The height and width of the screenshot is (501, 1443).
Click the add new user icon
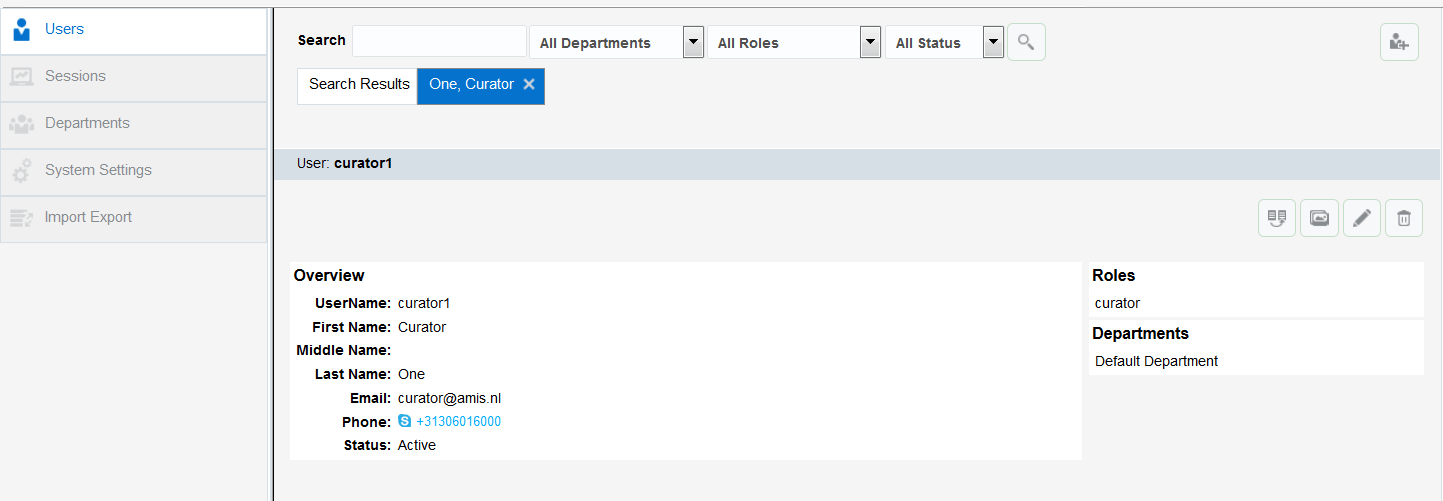1399,43
